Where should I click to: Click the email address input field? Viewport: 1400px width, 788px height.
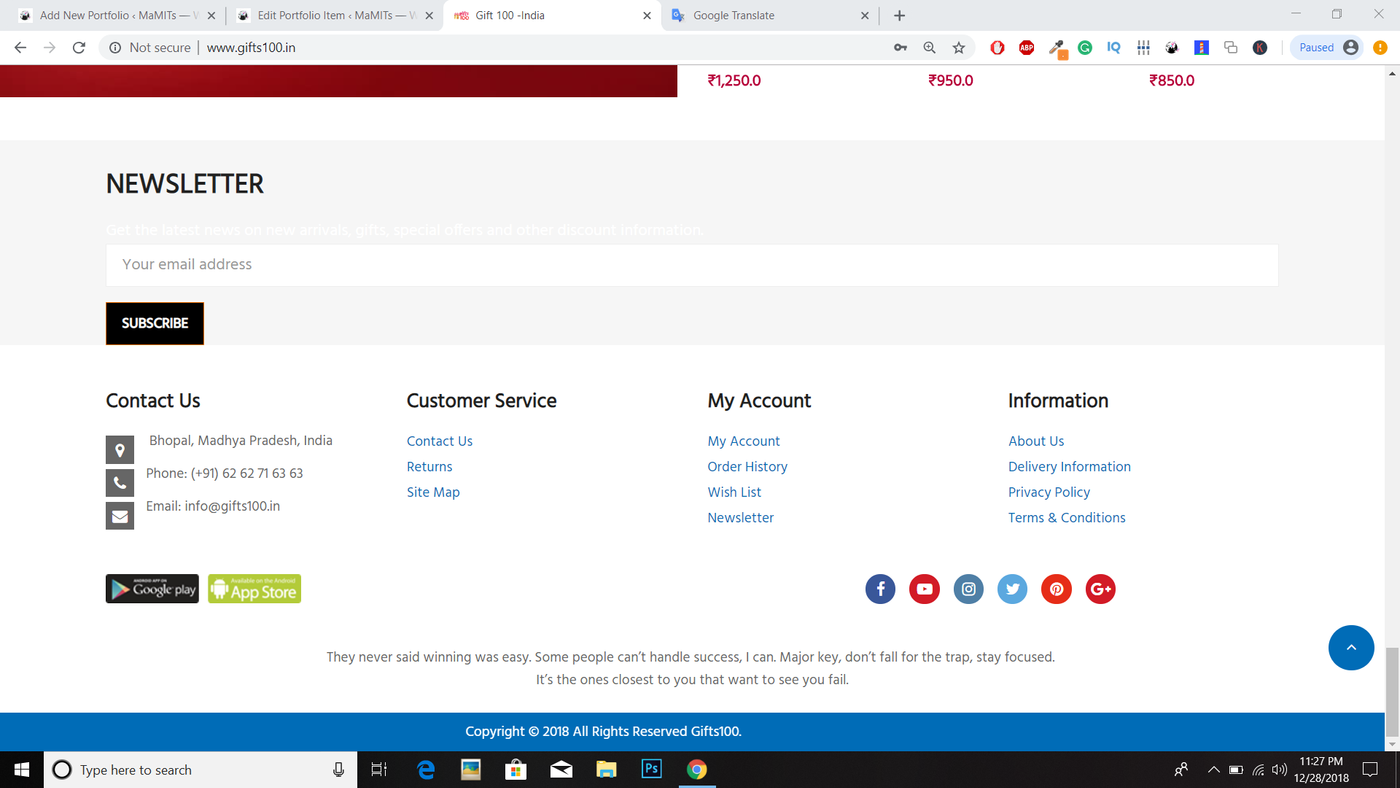[x=692, y=265]
